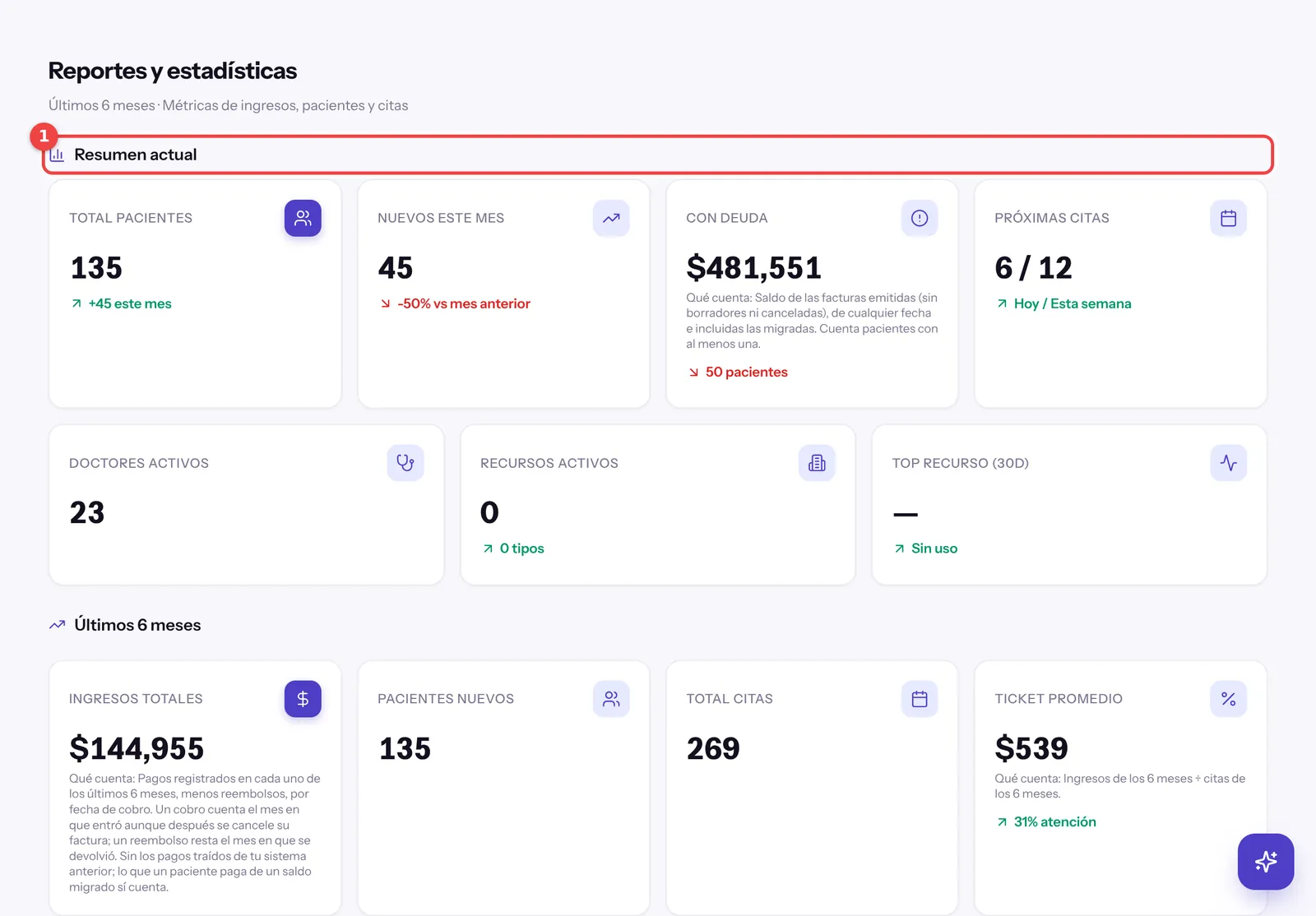Click the '6 / 12' próximas citas value
Viewport: 1316px width, 916px height.
pos(1033,267)
